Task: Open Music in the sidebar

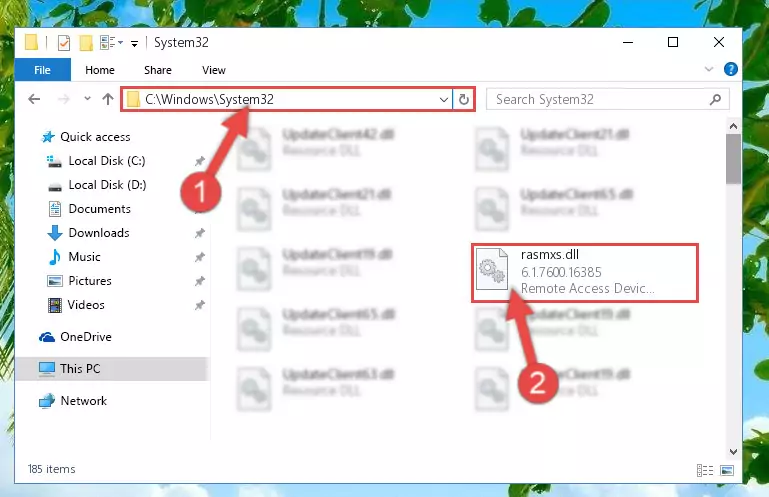Action: coord(84,257)
